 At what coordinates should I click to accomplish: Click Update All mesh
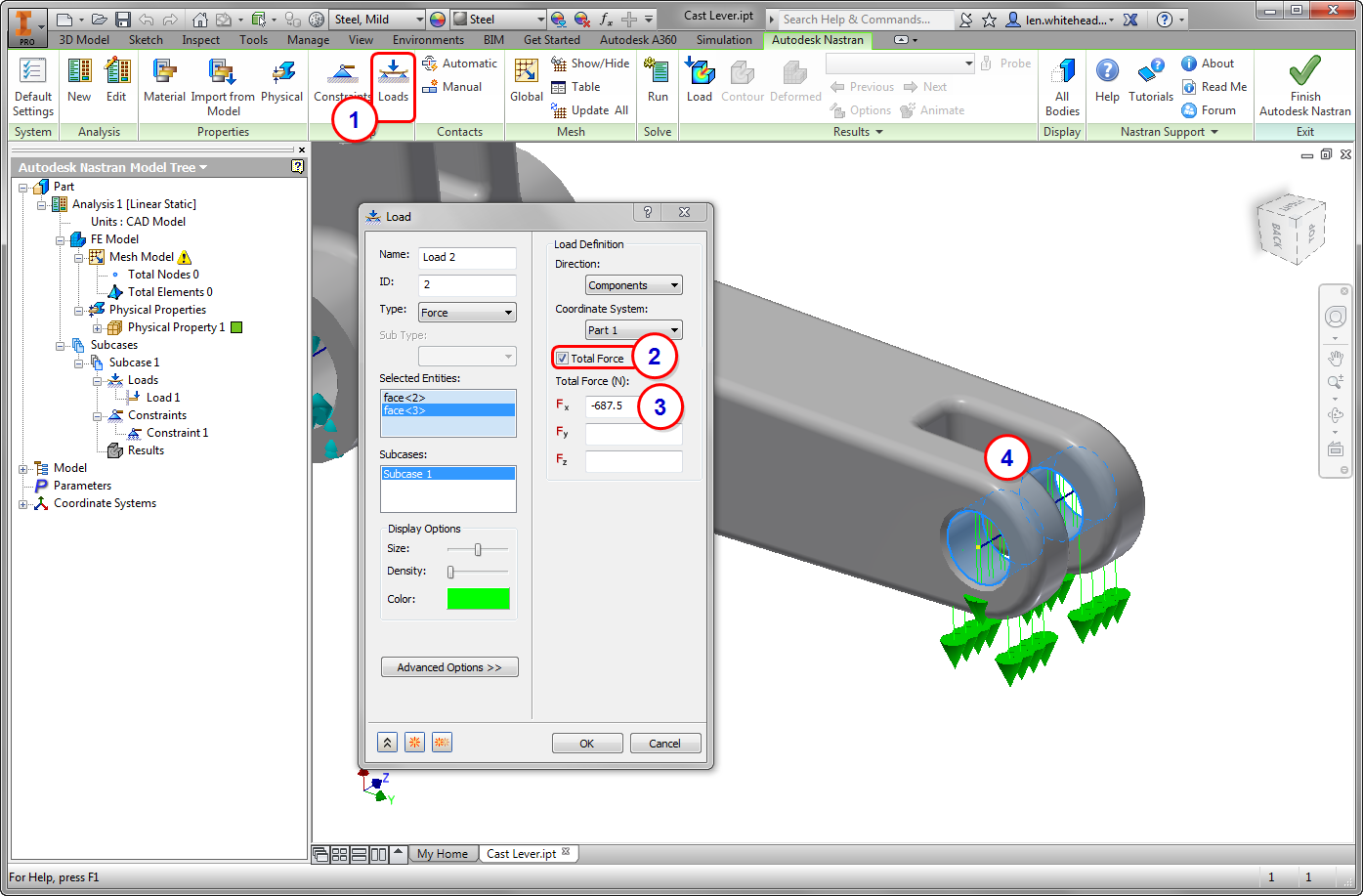point(590,110)
